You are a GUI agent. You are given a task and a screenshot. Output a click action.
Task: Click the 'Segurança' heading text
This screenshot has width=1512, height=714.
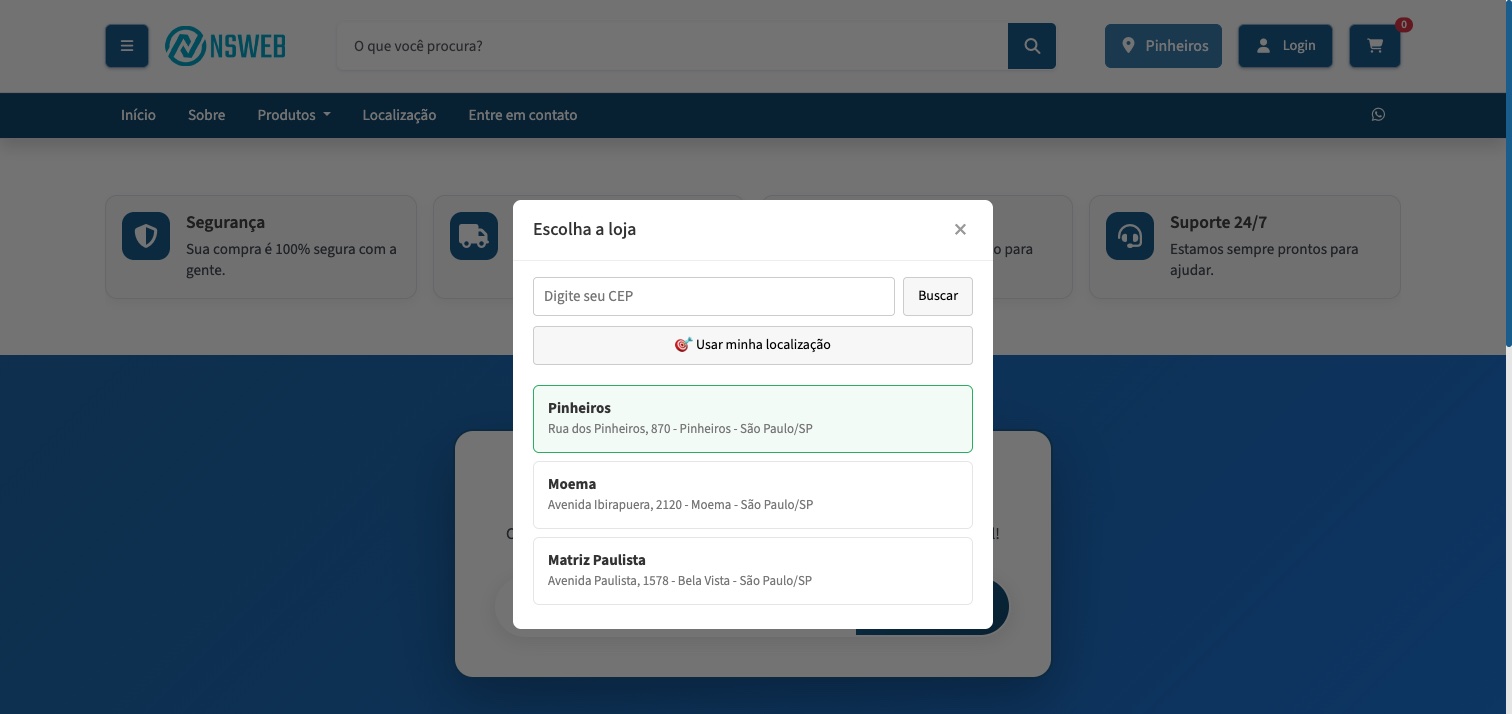point(225,222)
